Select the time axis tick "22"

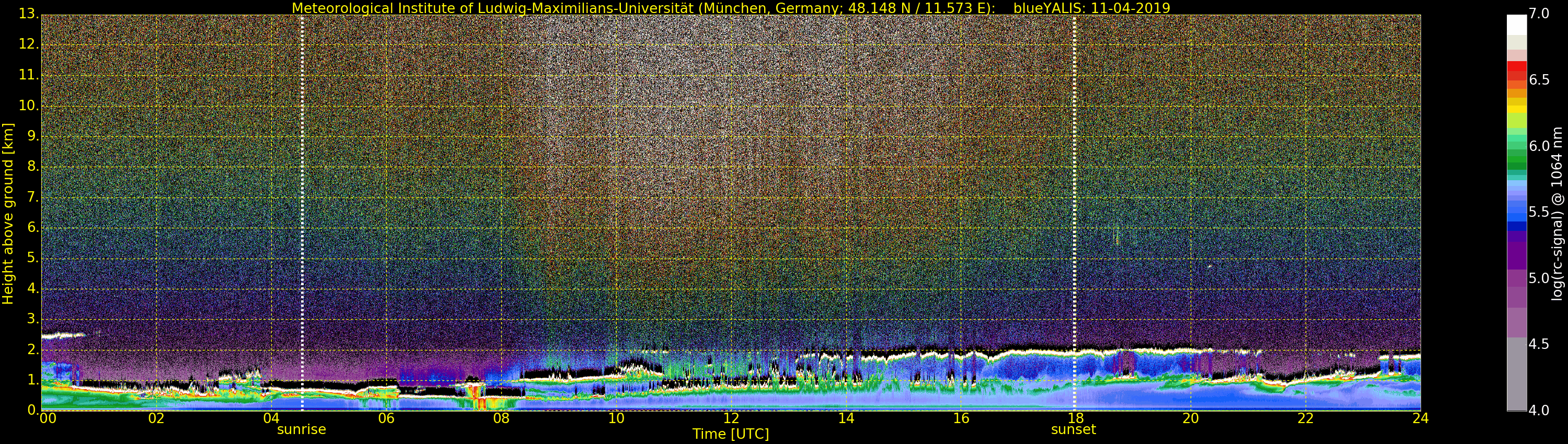click(x=1306, y=418)
